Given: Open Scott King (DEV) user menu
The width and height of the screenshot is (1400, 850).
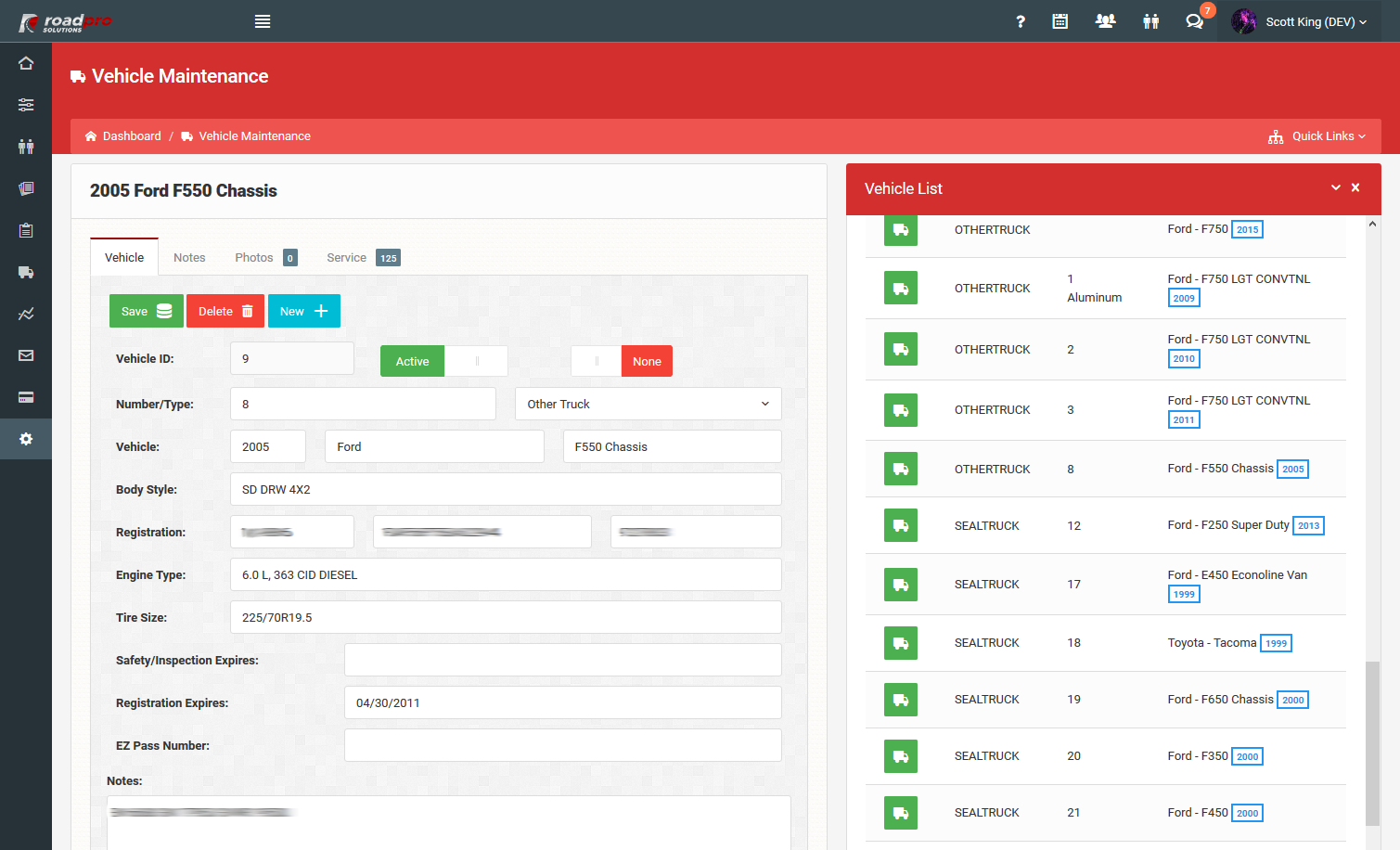Looking at the screenshot, I should 1301,21.
